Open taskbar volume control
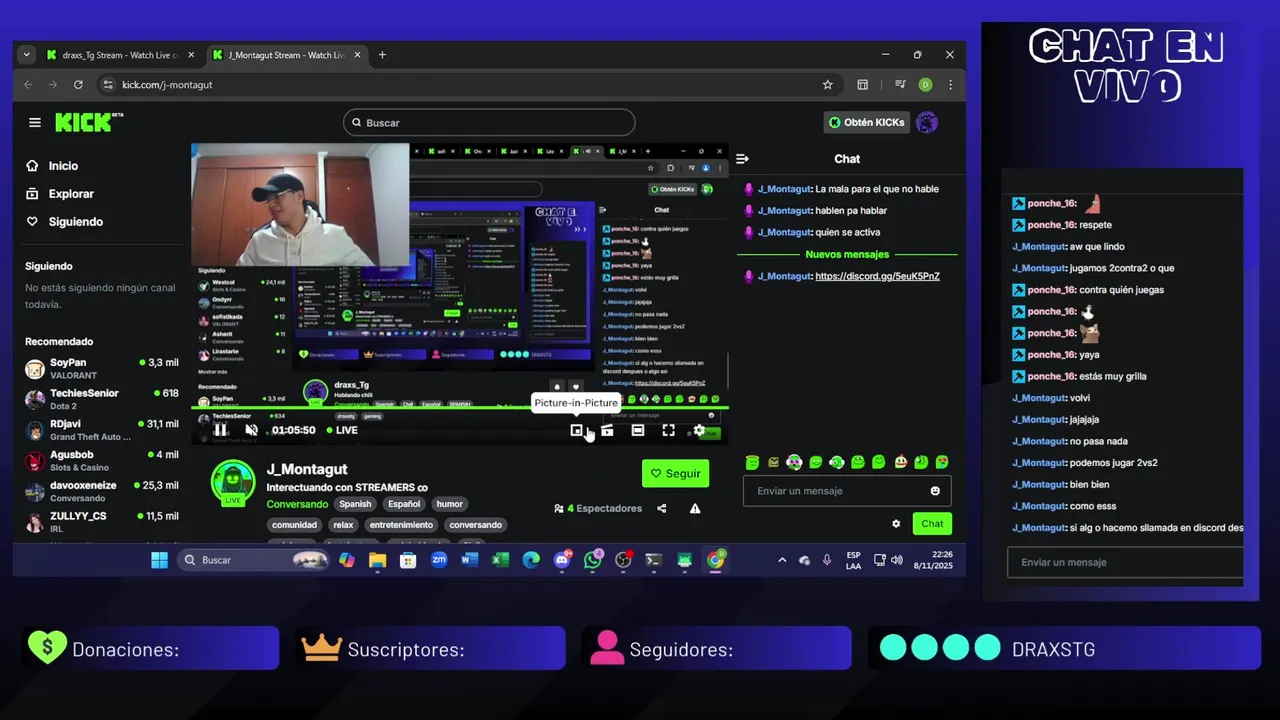Viewport: 1280px width, 720px height. tap(897, 560)
